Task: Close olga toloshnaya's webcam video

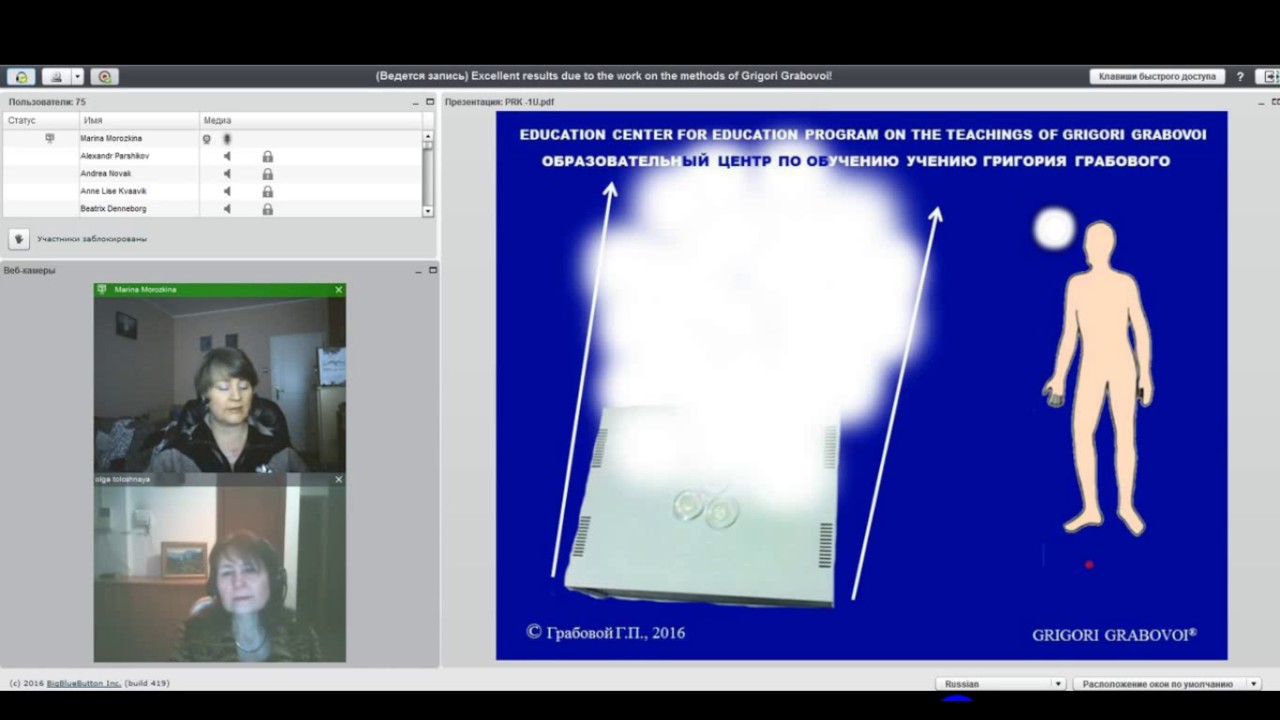Action: tap(339, 480)
